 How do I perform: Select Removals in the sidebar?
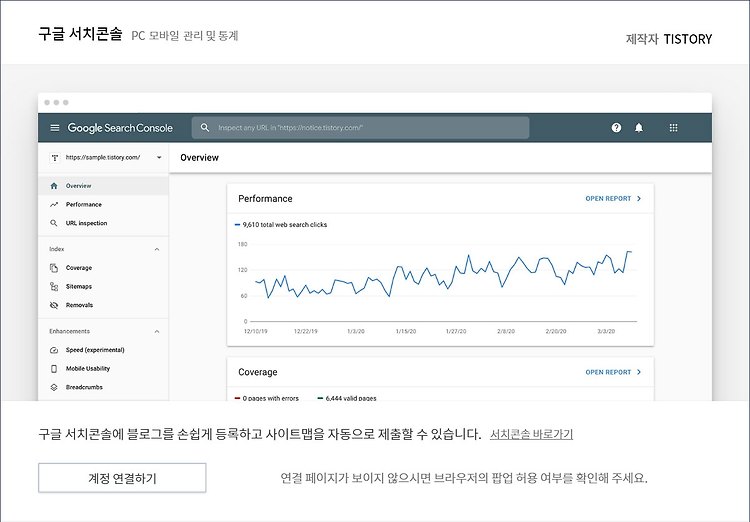(103, 305)
